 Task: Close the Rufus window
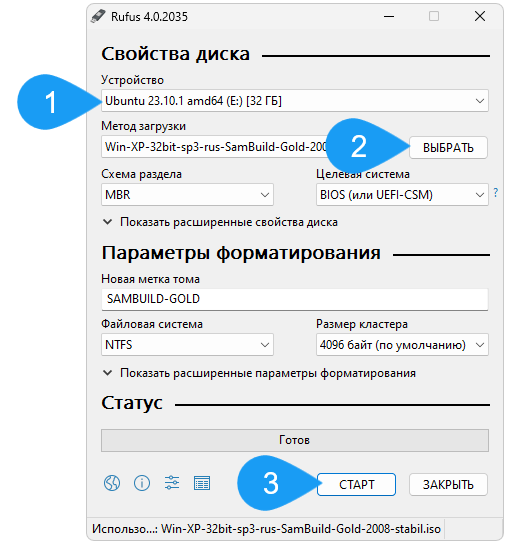click(x=480, y=16)
